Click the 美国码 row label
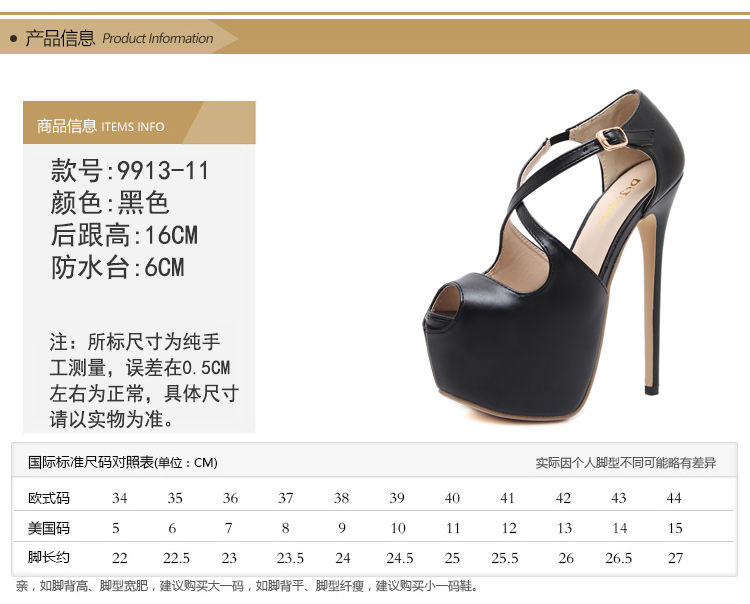The width and height of the screenshot is (750, 604). click(x=48, y=528)
